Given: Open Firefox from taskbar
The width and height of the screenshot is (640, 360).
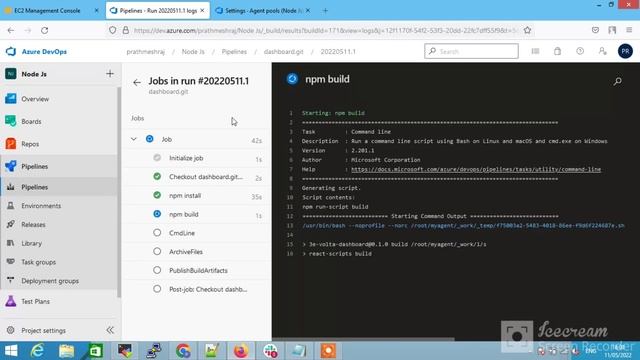Looking at the screenshot, I should click(x=241, y=351).
